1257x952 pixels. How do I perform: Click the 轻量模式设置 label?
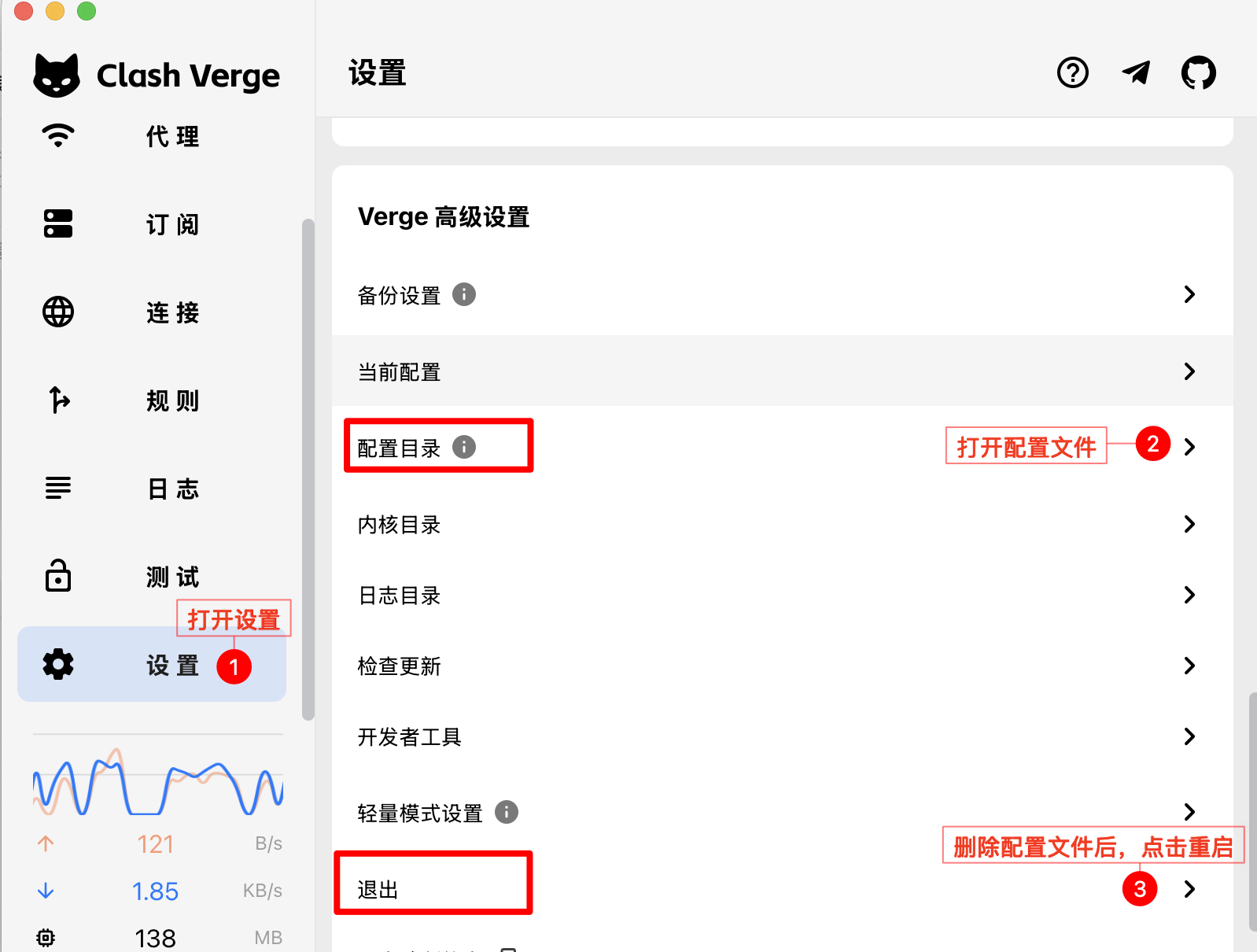(420, 813)
